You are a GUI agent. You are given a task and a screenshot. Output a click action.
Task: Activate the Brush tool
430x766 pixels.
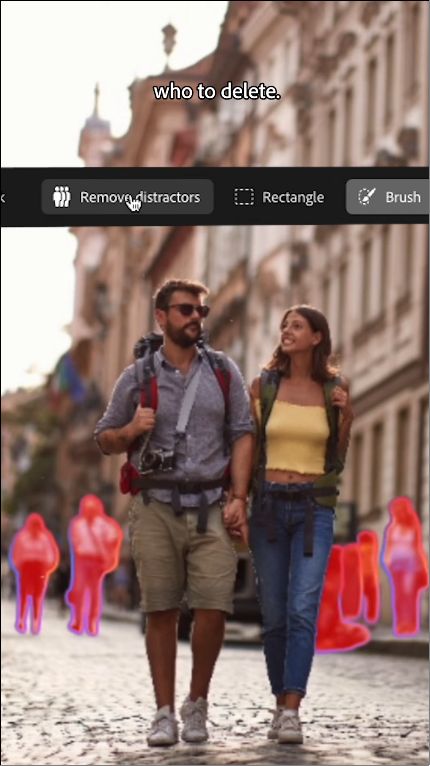[388, 197]
